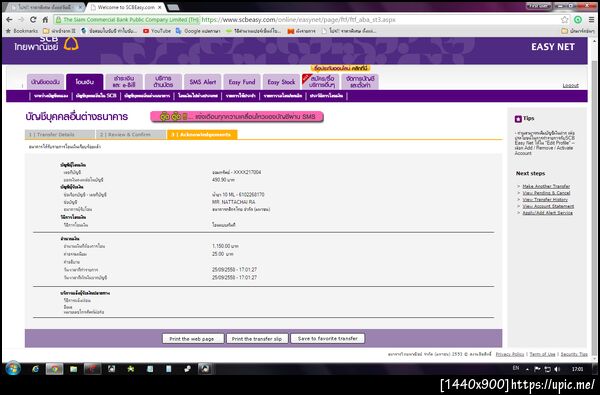The height and width of the screenshot is (395, 600).
Task: Launch Internet Explorer from the taskbar
Action: tap(36, 369)
